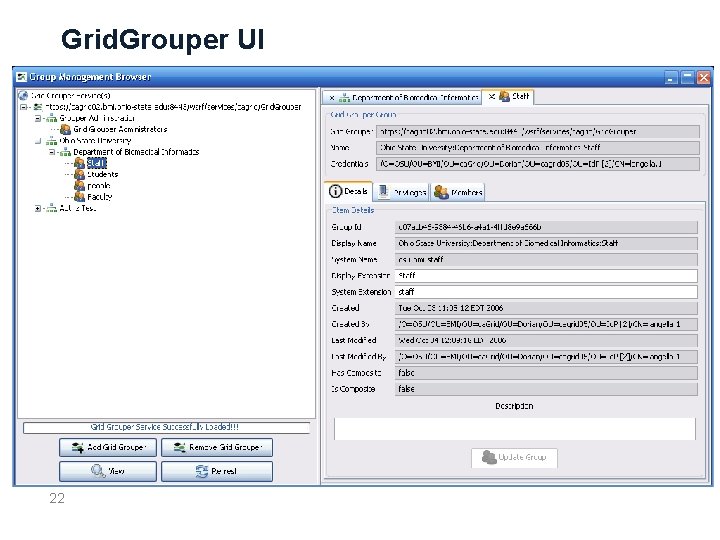Image resolution: width=720 pixels, height=540 pixels.
Task: Click the Has Composite false field
Action: click(x=546, y=373)
